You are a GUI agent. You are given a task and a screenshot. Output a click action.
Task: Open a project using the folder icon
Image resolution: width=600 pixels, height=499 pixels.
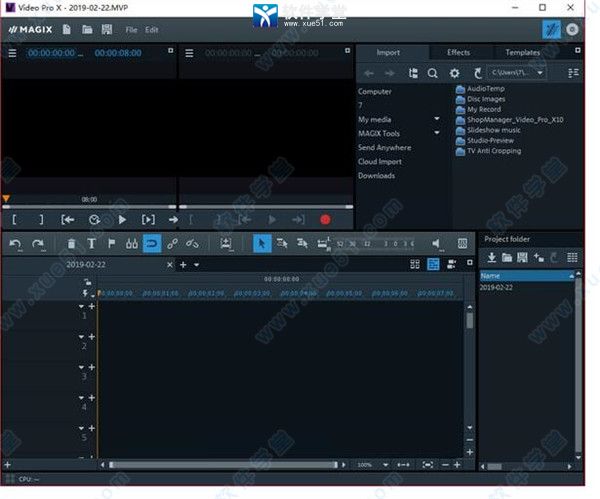point(87,29)
